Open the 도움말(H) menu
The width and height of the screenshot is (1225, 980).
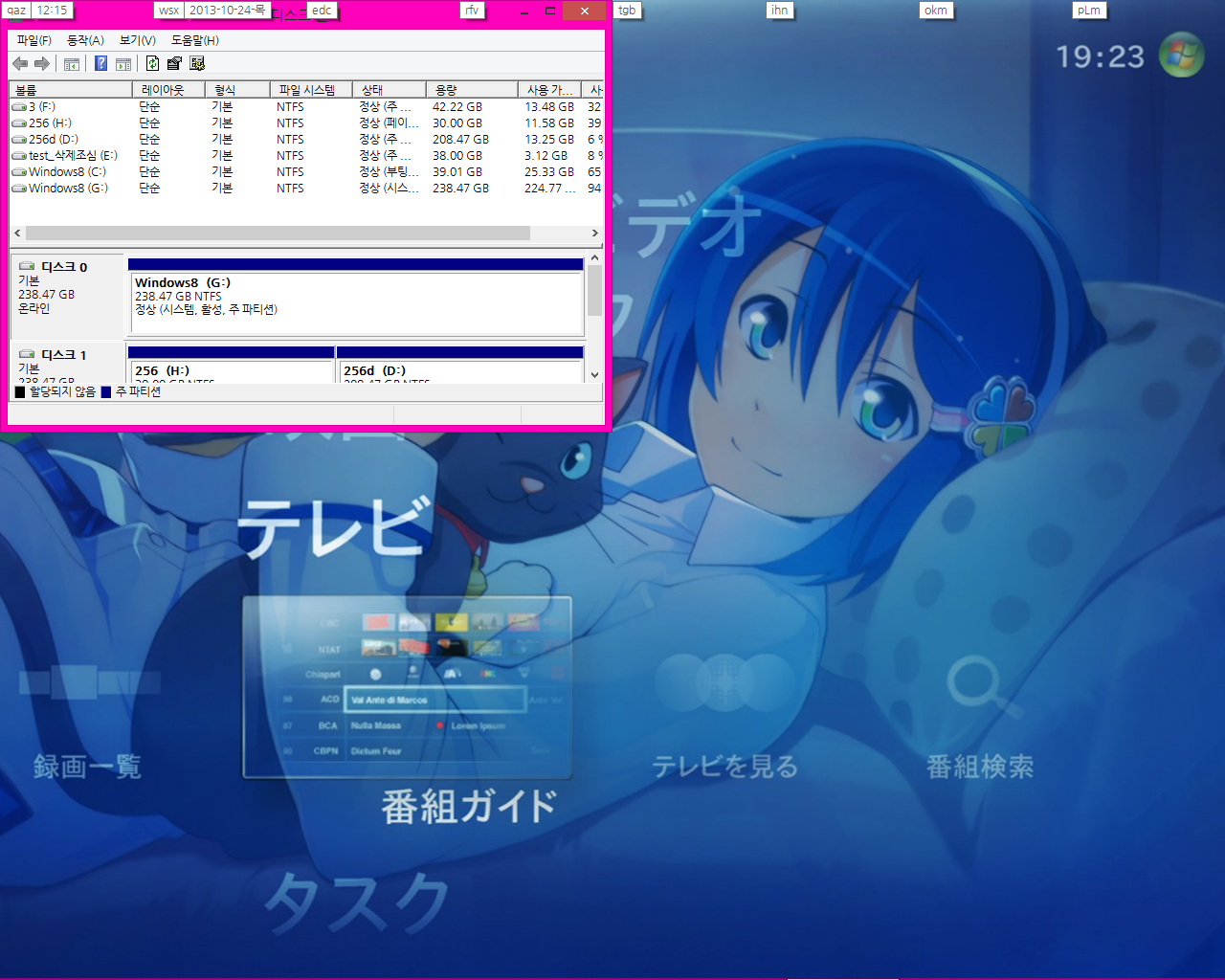pyautogui.click(x=195, y=40)
